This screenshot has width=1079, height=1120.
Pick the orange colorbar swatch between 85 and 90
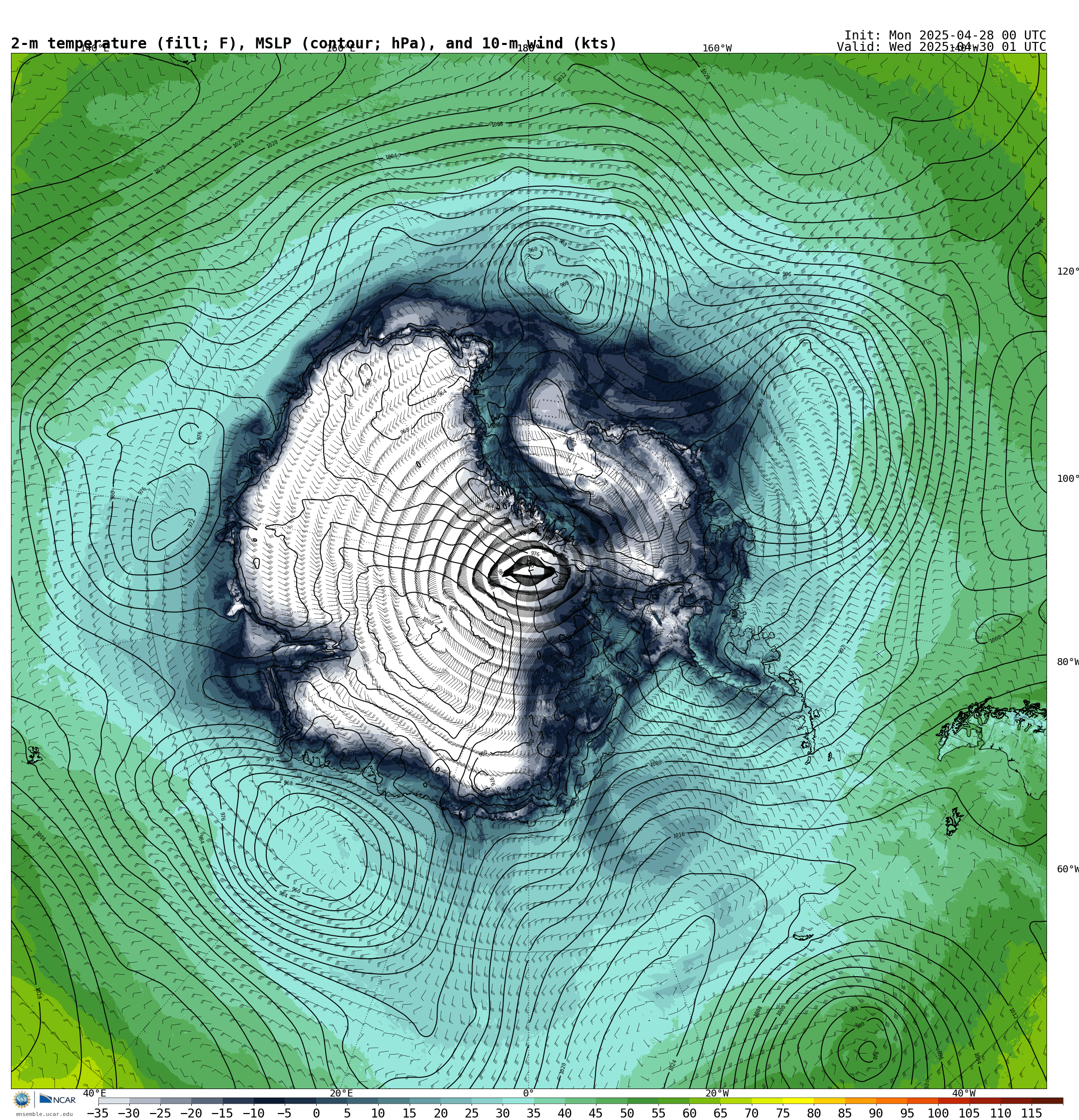tap(861, 1101)
